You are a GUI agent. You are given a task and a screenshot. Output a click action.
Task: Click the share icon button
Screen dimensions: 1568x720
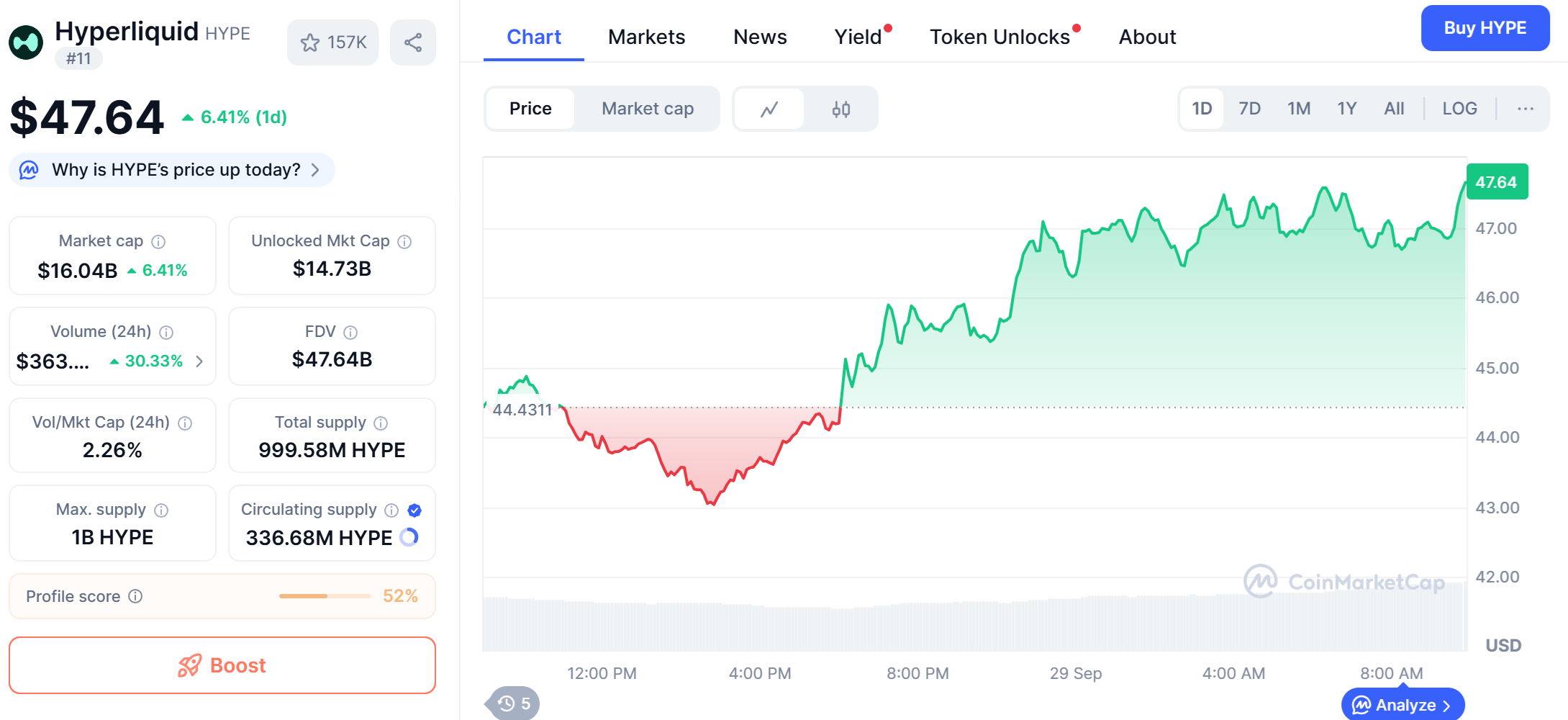[x=413, y=43]
